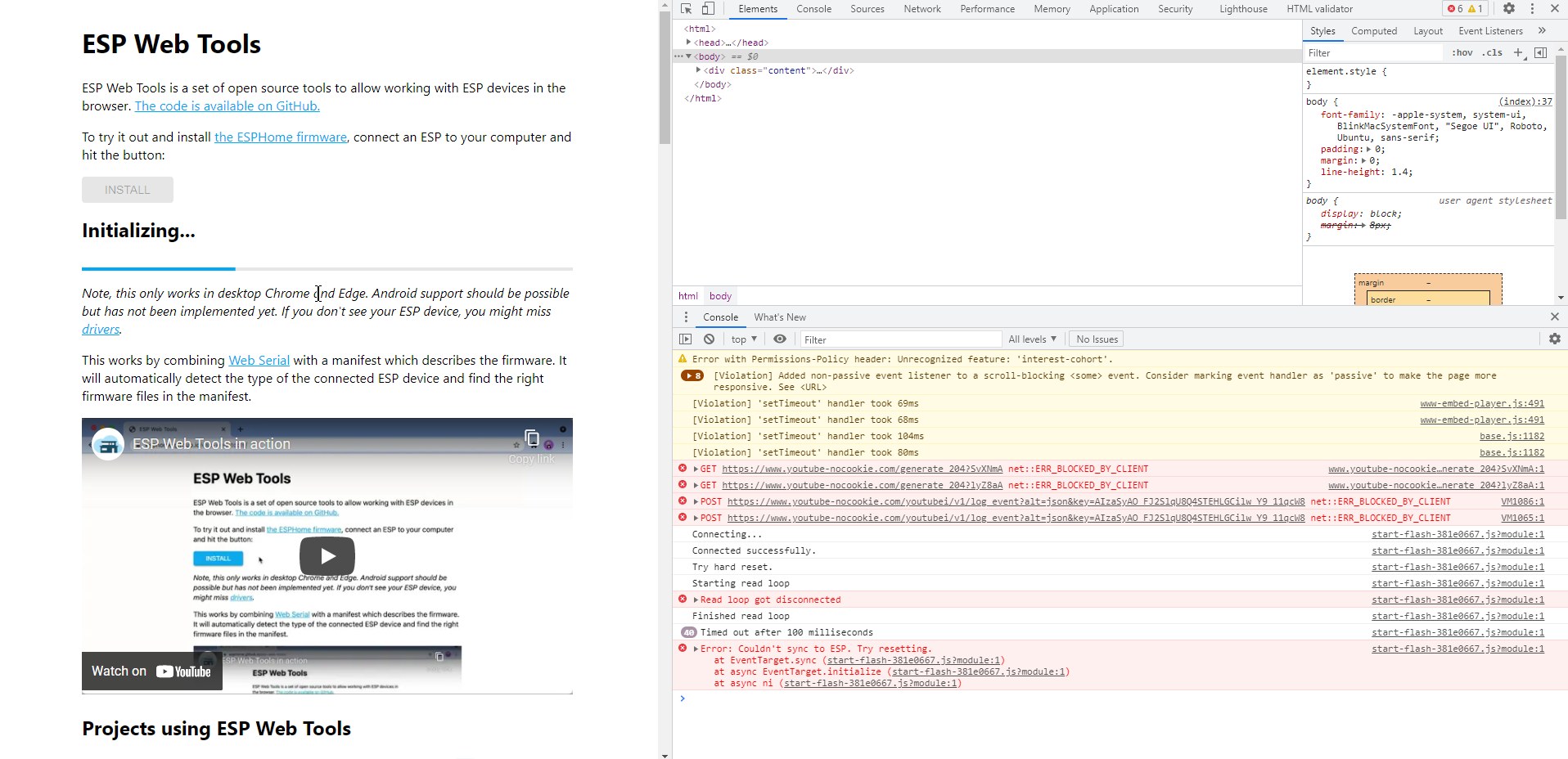Screen dimensions: 1568x759
Task: Follow the ESPHome firmware link
Action: click(280, 137)
